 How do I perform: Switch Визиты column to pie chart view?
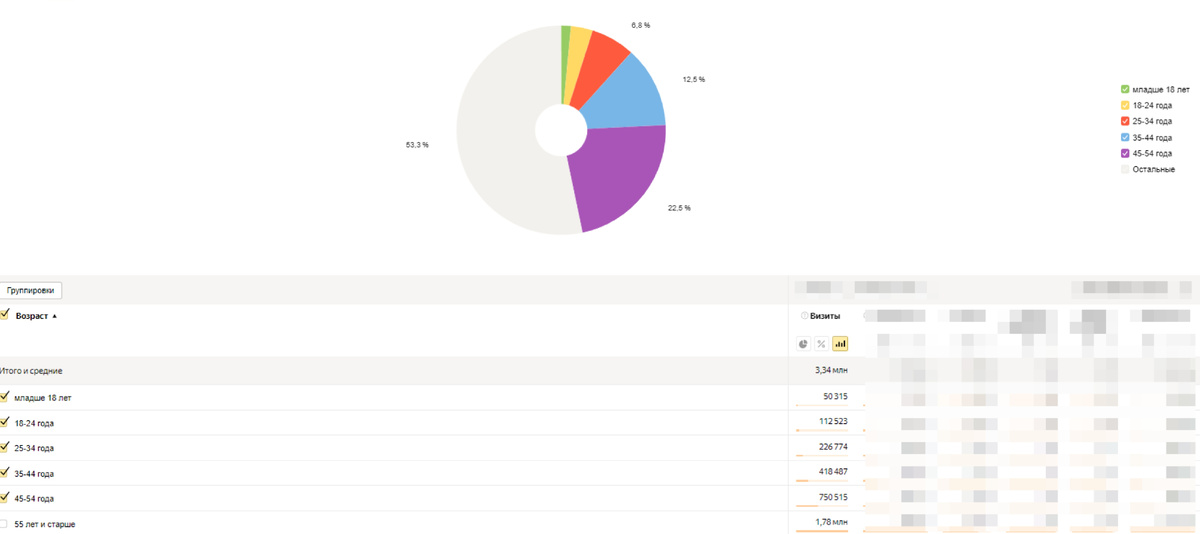[x=804, y=344]
